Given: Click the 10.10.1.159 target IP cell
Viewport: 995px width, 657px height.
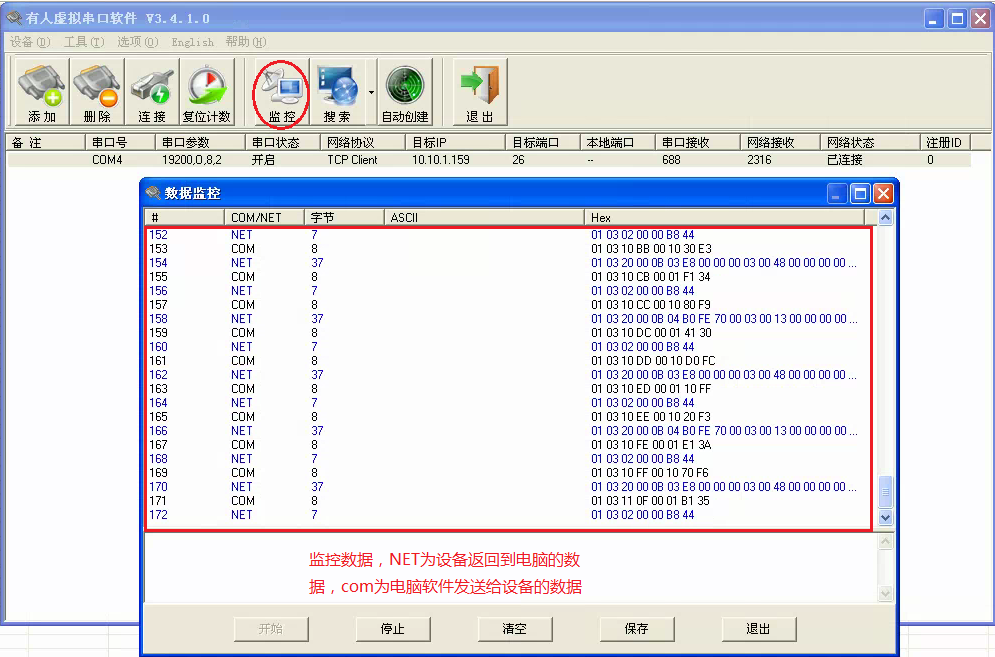Looking at the screenshot, I should click(x=441, y=160).
